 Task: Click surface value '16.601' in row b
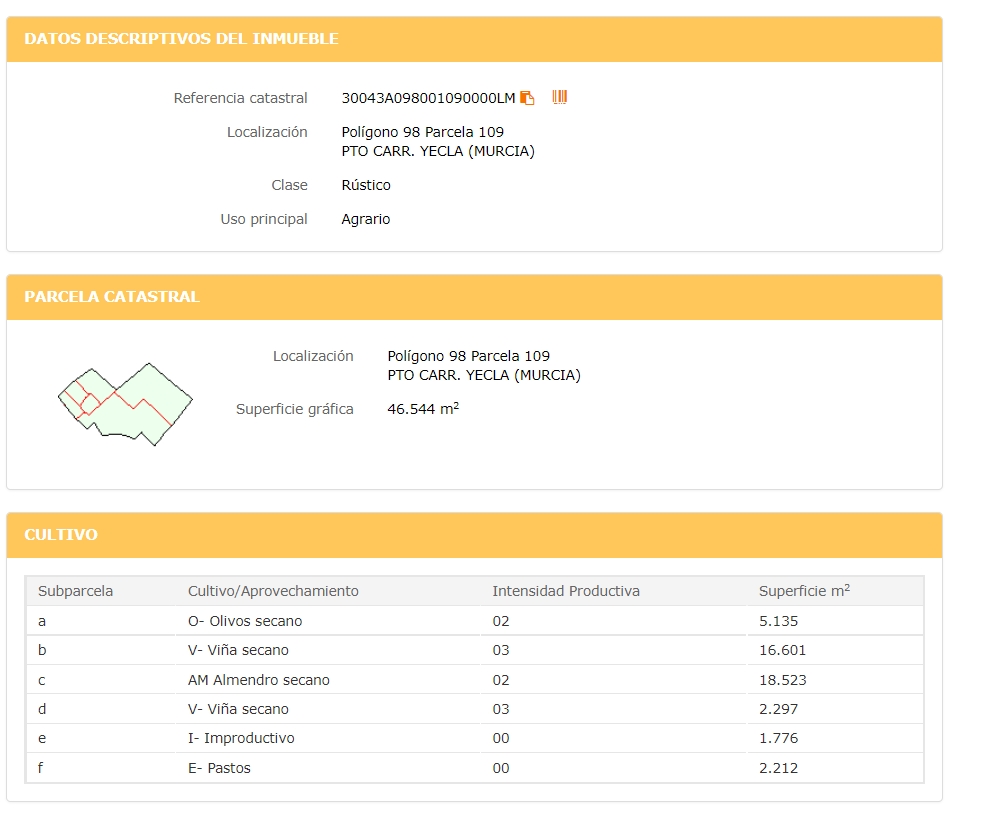coord(782,651)
